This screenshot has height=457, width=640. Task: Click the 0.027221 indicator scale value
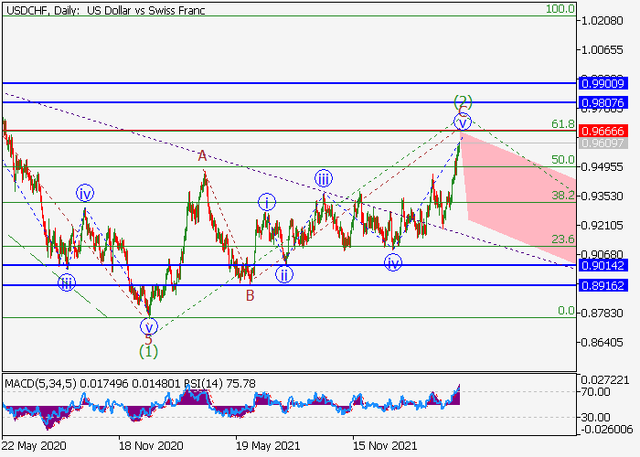coord(605,381)
